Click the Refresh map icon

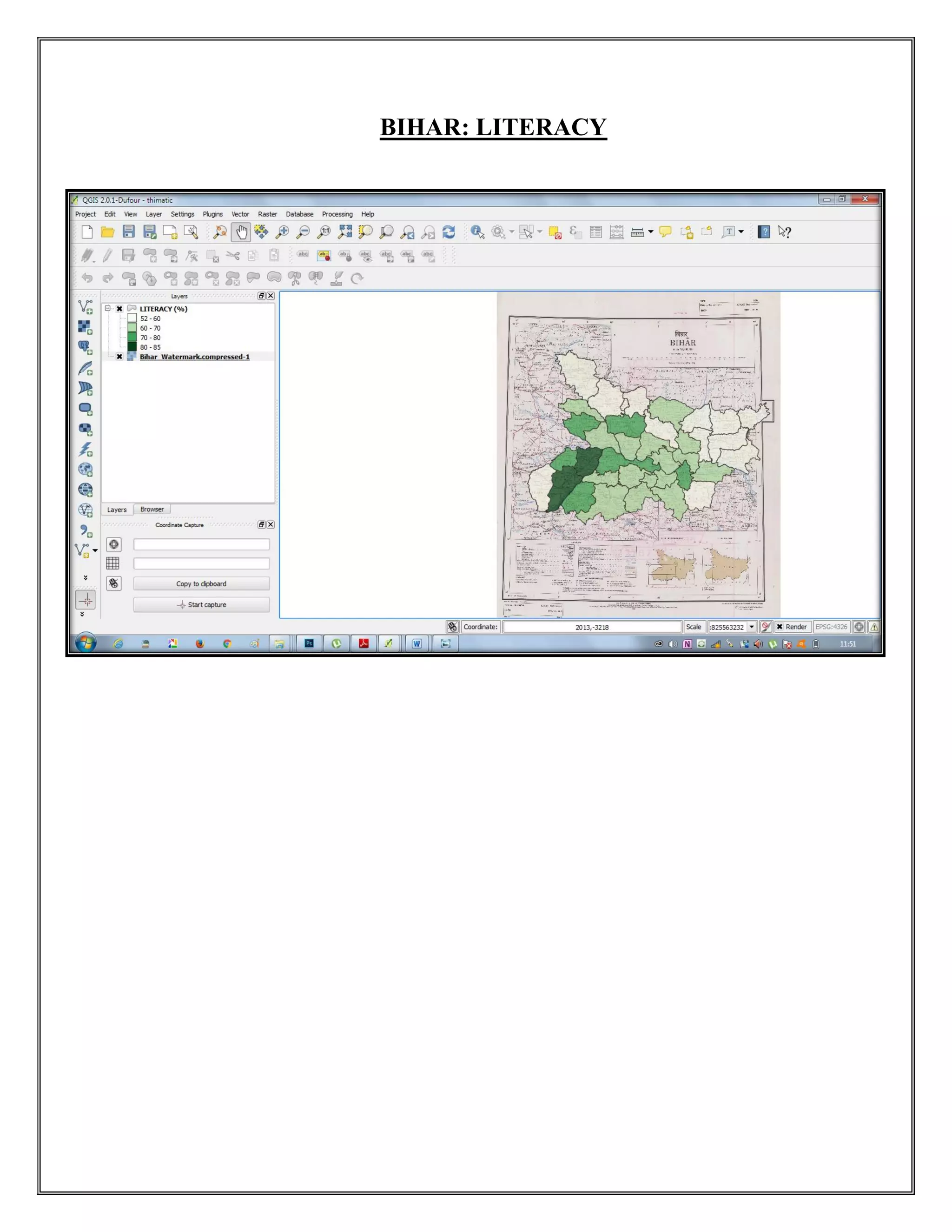tap(449, 232)
